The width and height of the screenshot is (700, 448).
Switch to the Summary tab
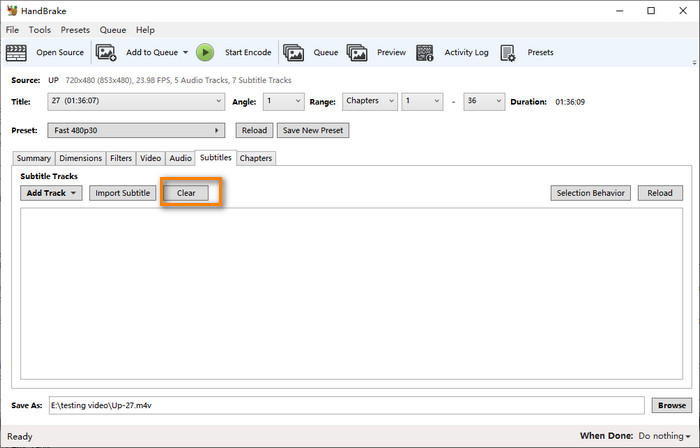33,158
